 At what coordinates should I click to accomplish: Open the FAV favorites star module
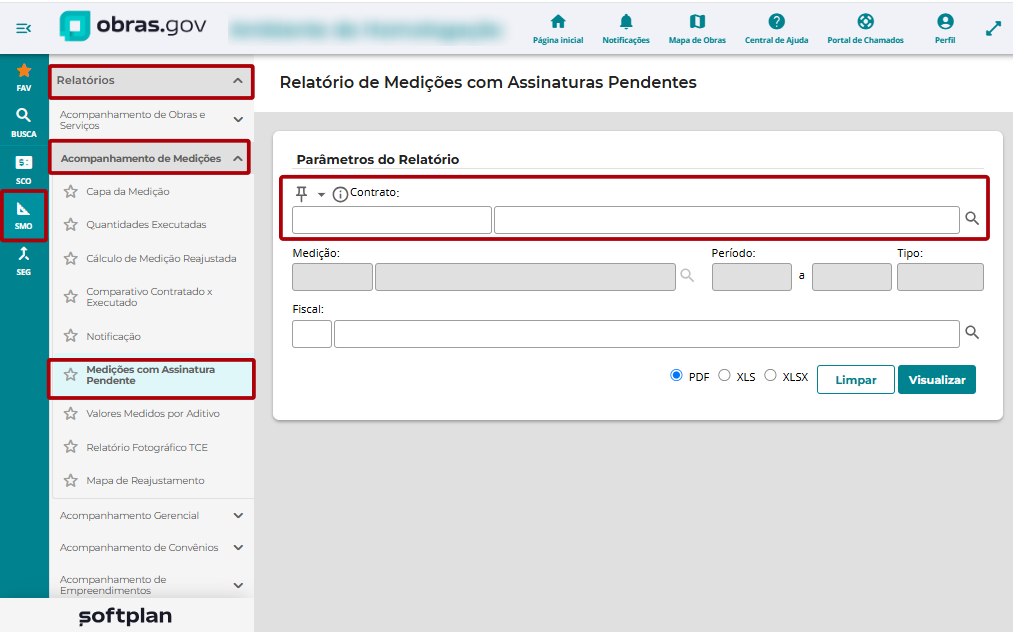coord(24,77)
